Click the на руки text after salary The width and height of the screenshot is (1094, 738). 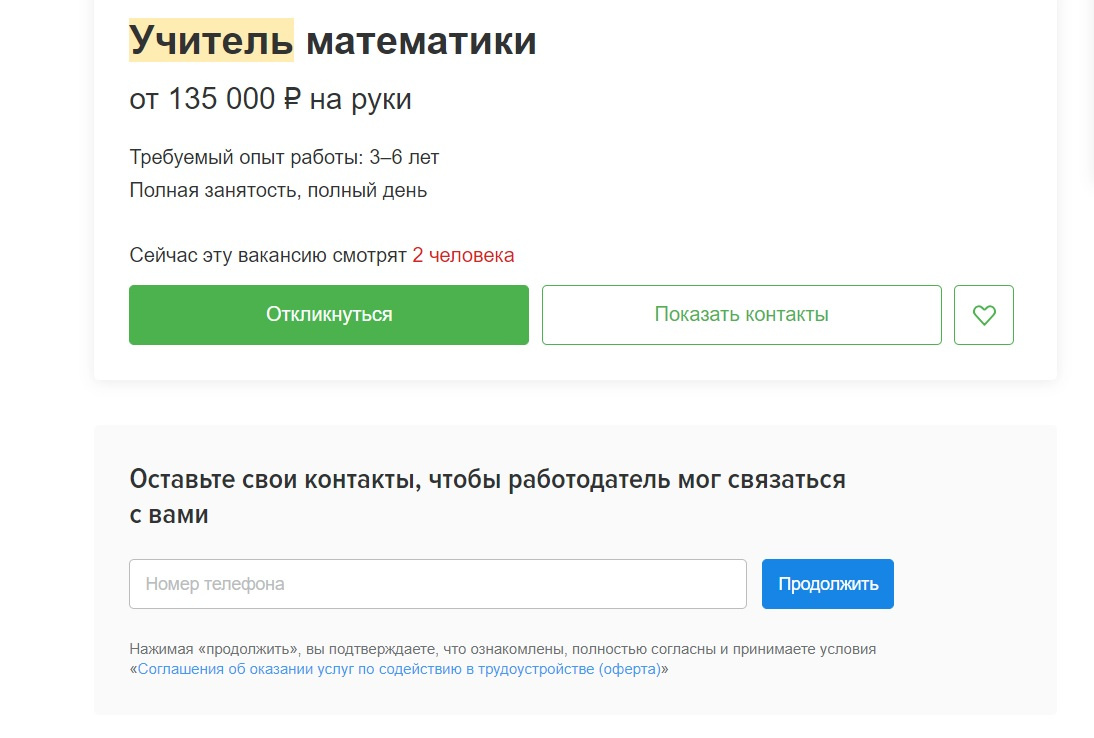point(360,99)
